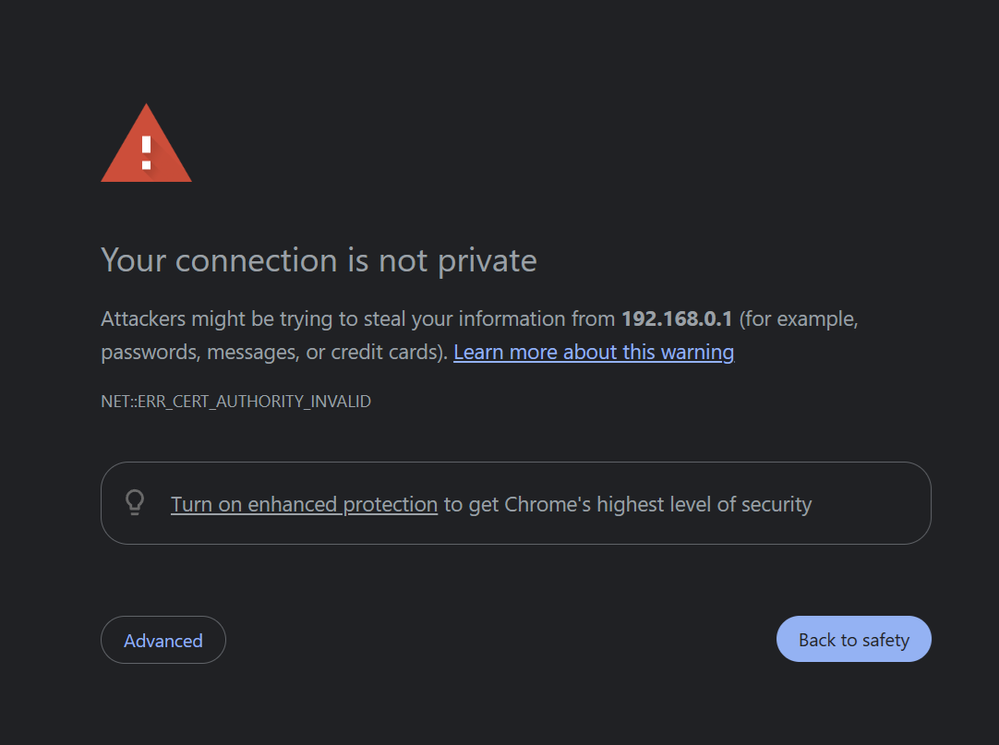Click the red warning triangle icon
Image resolution: width=999 pixels, height=745 pixels.
146,148
